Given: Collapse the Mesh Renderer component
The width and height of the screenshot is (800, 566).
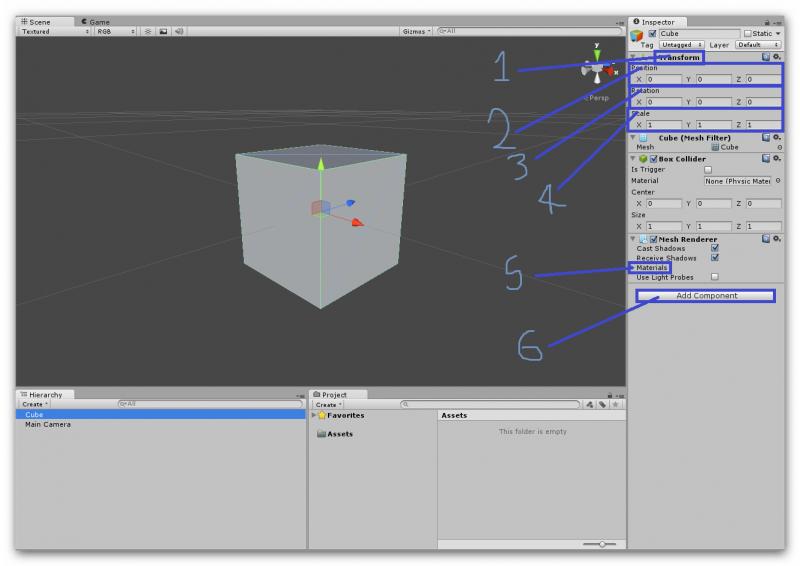Looking at the screenshot, I should [x=633, y=239].
